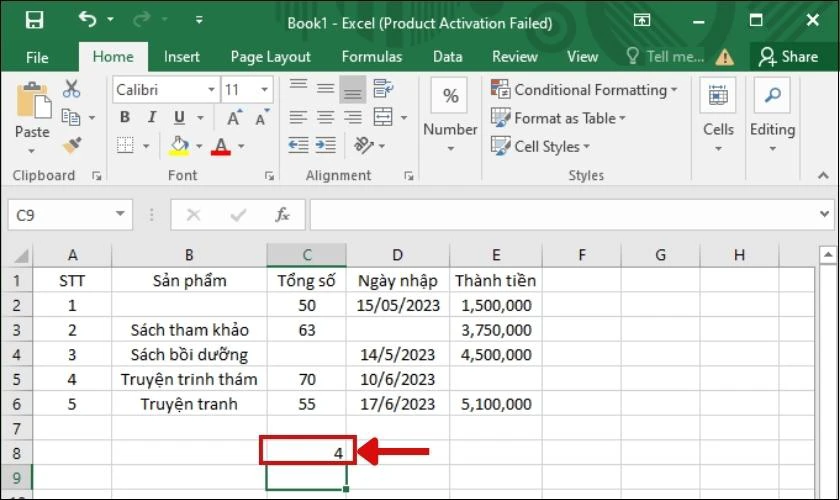840x500 pixels.
Task: Open the undo history dropdown arrow
Action: pos(110,20)
